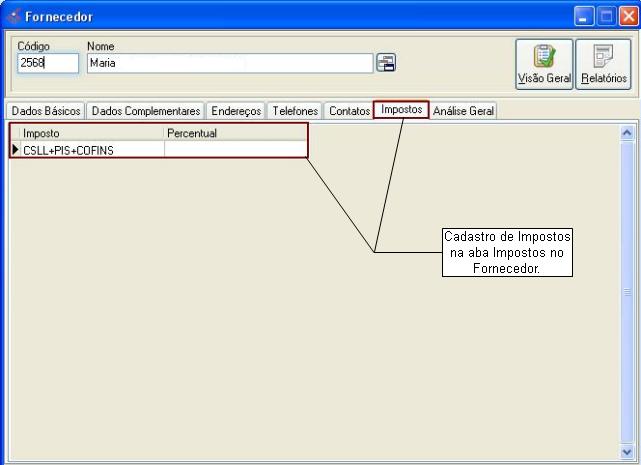Show the Contatos tab
The height and width of the screenshot is (465, 641).
[349, 111]
